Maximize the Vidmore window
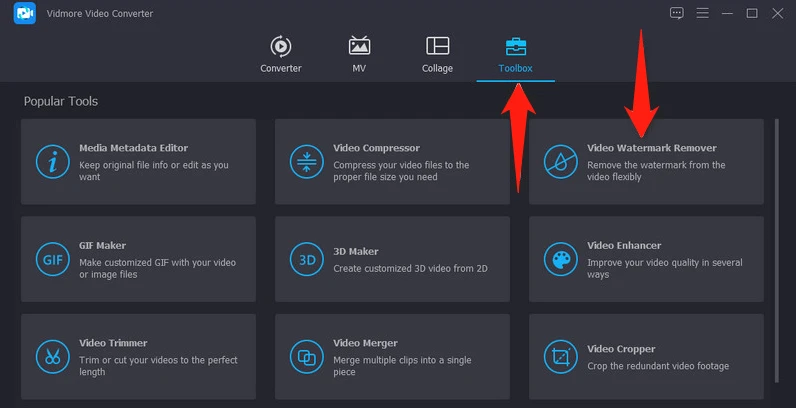The image size is (796, 408). tap(752, 13)
